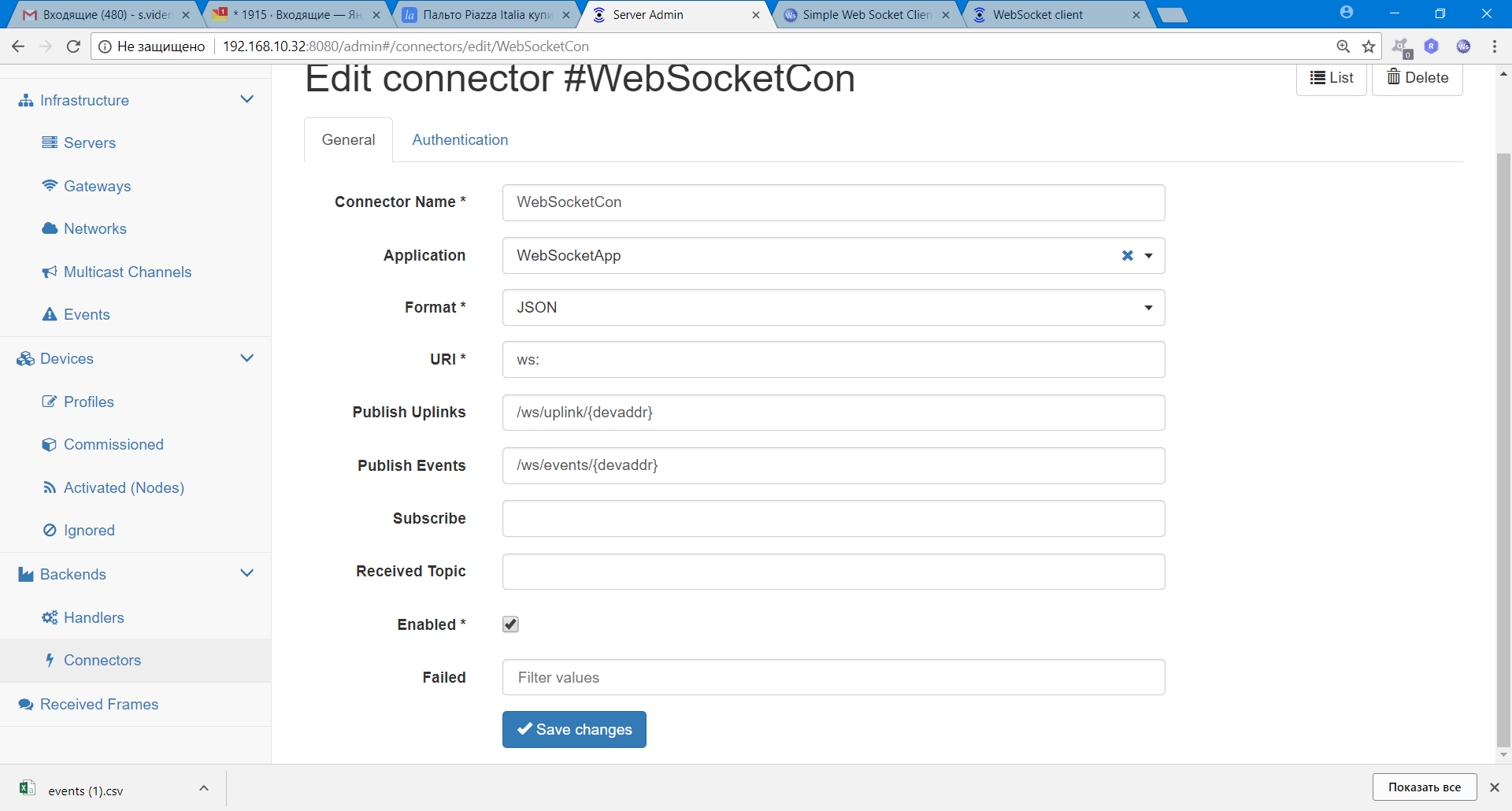Collapse the Backends sidebar section
The height and width of the screenshot is (811, 1512).
click(x=247, y=573)
